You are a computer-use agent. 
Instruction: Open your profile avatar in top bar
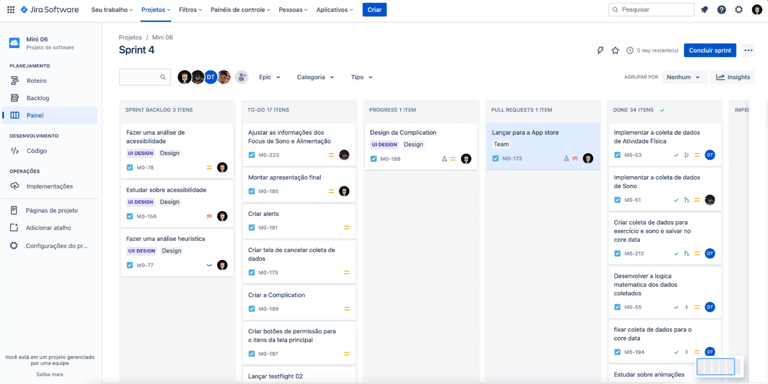(x=757, y=10)
